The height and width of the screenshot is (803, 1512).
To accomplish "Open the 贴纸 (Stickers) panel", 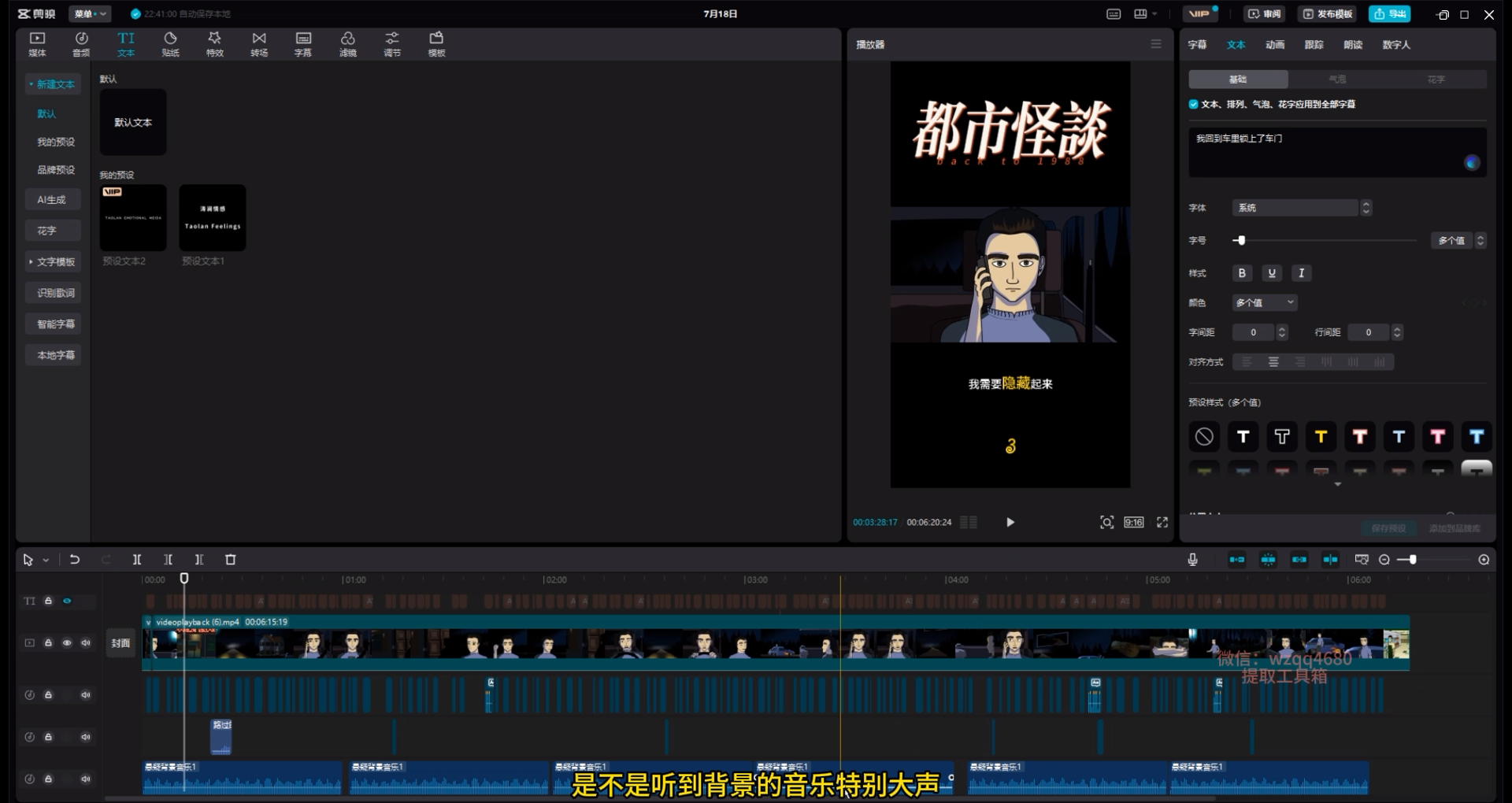I will pyautogui.click(x=170, y=44).
